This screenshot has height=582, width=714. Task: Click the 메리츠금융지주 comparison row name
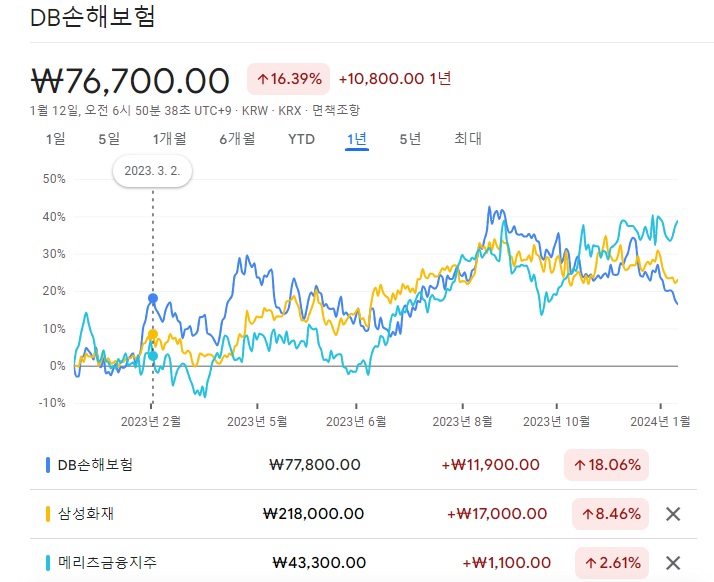coord(107,562)
